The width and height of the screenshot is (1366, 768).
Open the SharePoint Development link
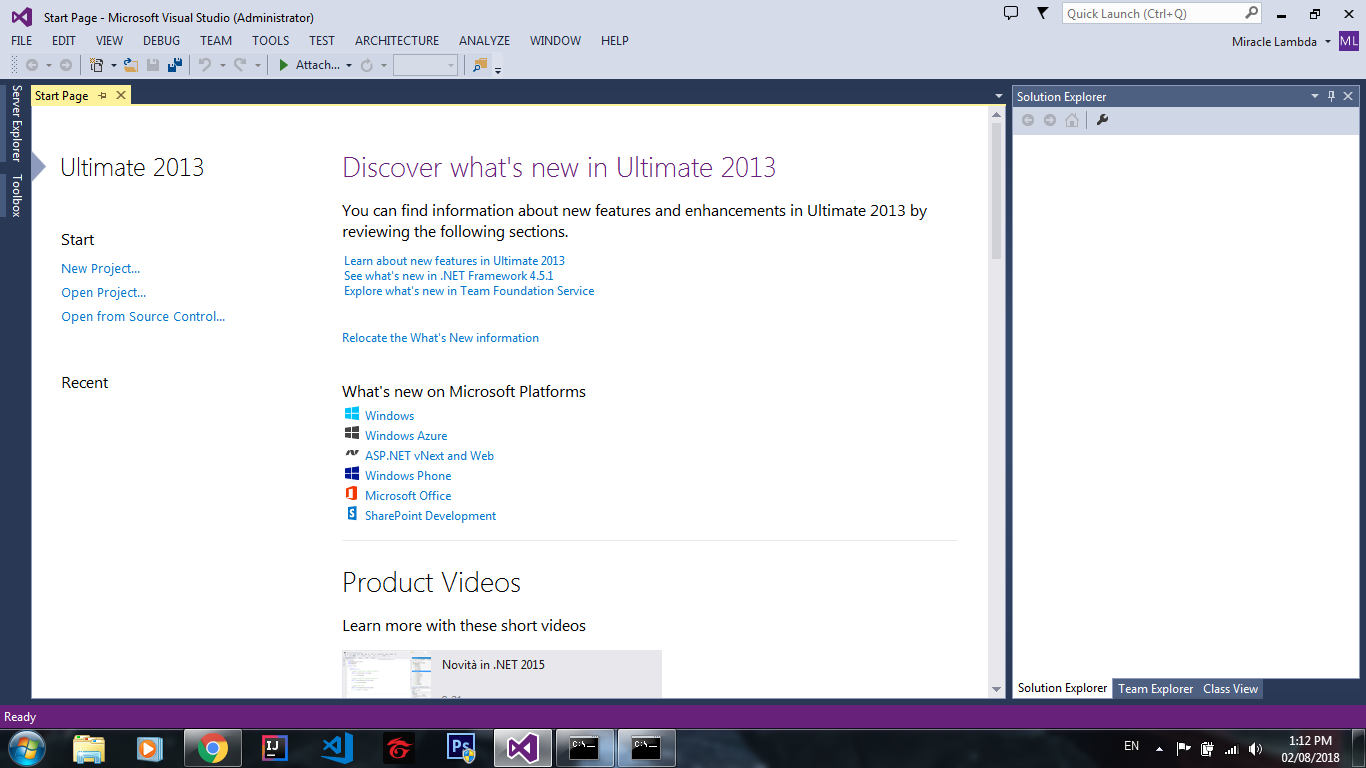430,516
